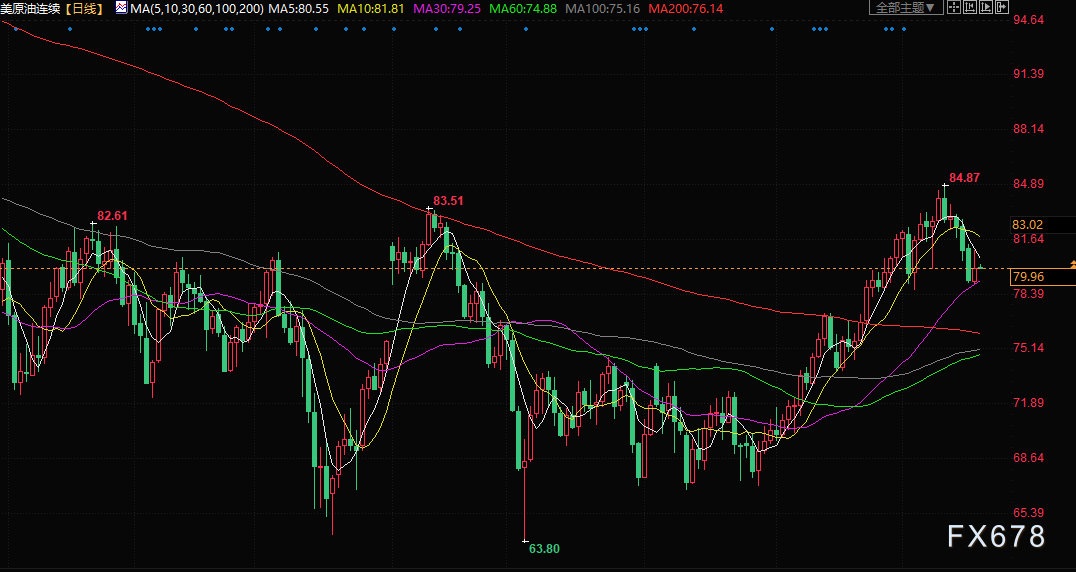
Task: Click the 94.64 axis label
Action: click(1029, 19)
